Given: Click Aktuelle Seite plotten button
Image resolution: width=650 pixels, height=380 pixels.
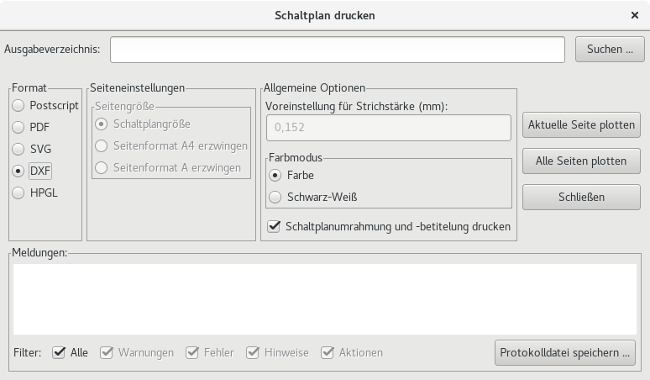Looking at the screenshot, I should 581,125.
